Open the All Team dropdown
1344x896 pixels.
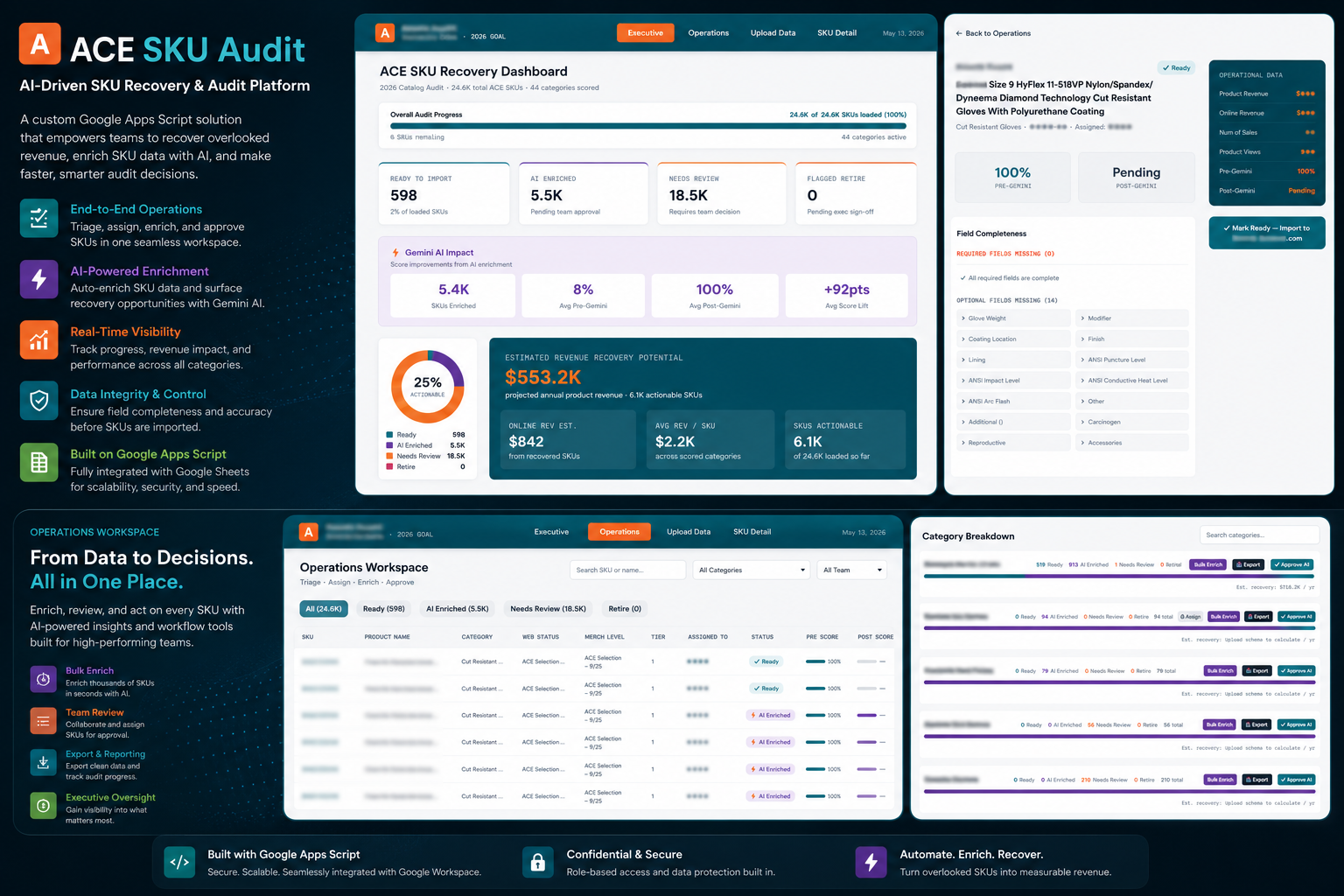852,570
